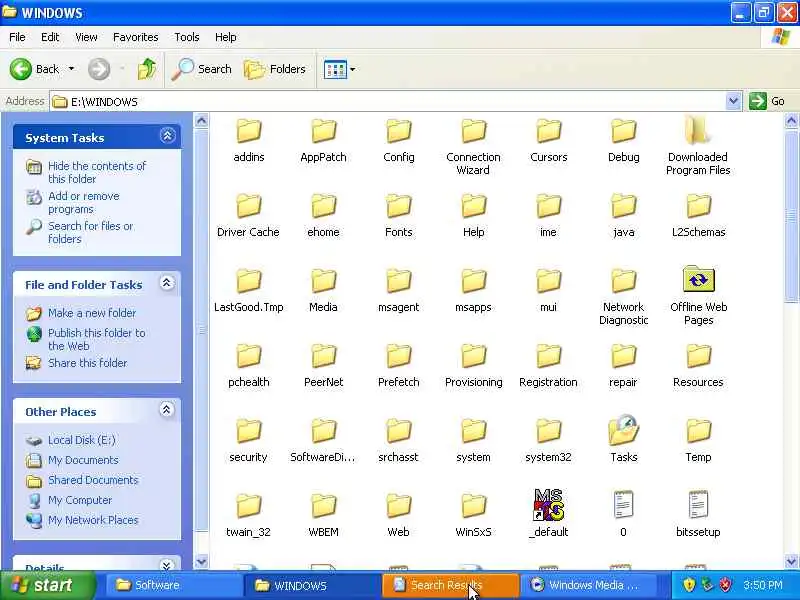Collapse the Other Places panel
Viewport: 800px width, 600px height.
166,410
